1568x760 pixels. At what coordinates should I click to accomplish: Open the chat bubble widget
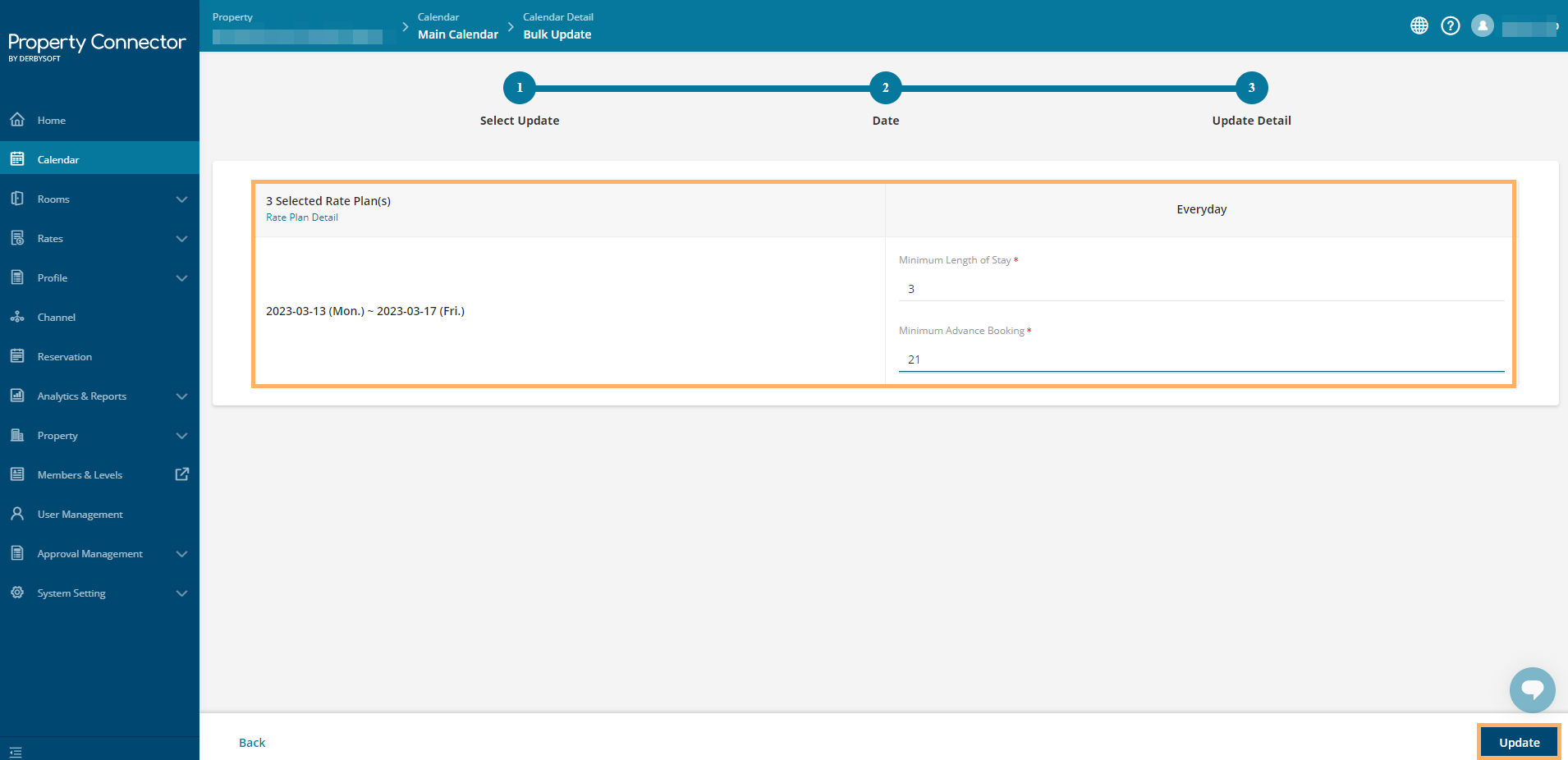click(1533, 690)
